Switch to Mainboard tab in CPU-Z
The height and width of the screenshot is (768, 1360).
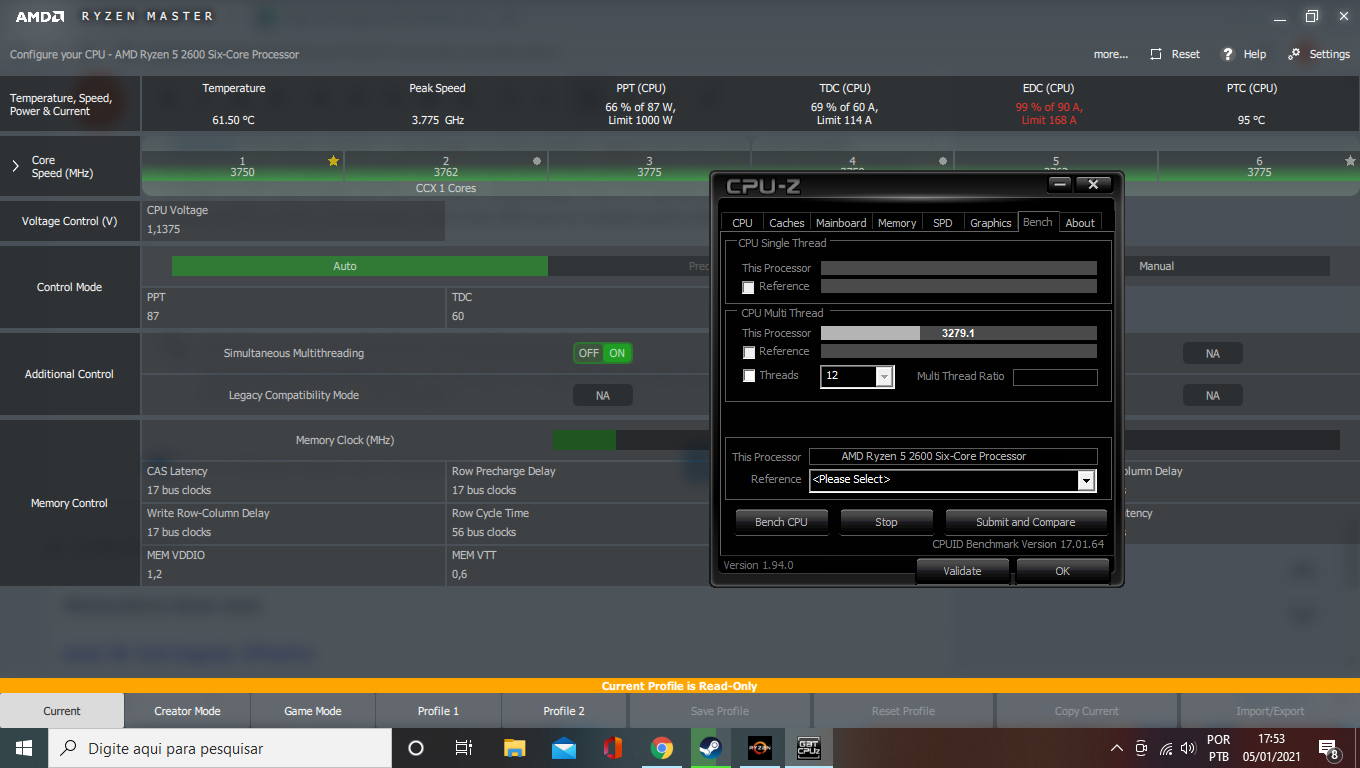pyautogui.click(x=841, y=223)
